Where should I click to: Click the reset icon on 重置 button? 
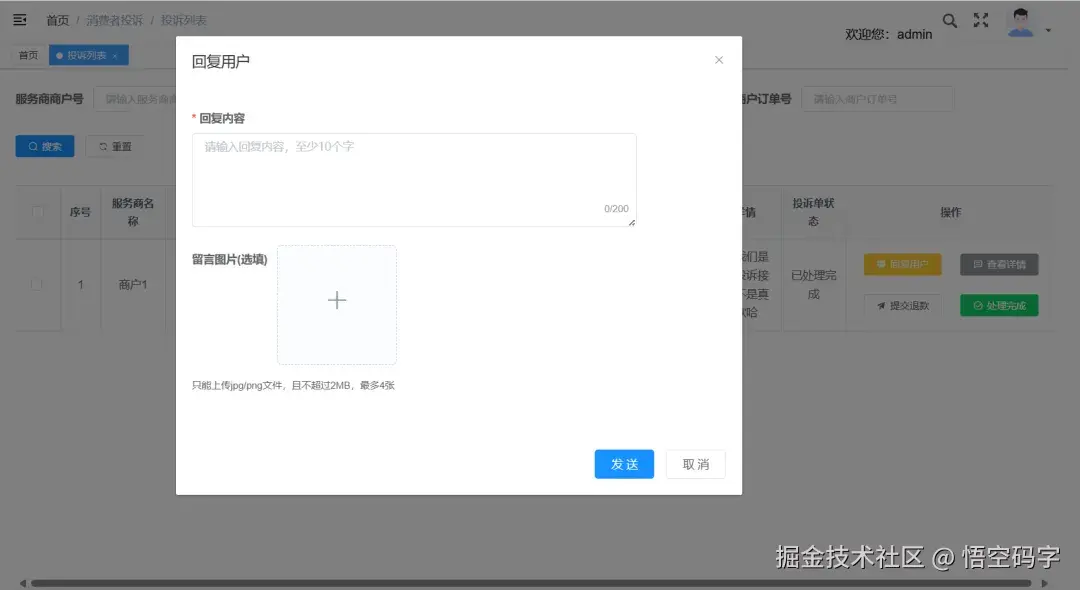(102, 146)
